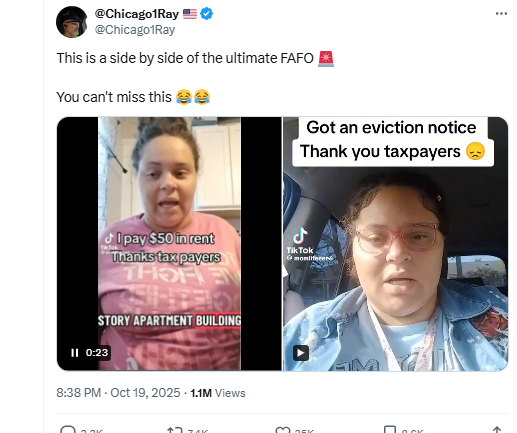
Task: Click the 1.1M Views count
Action: [x=218, y=393]
